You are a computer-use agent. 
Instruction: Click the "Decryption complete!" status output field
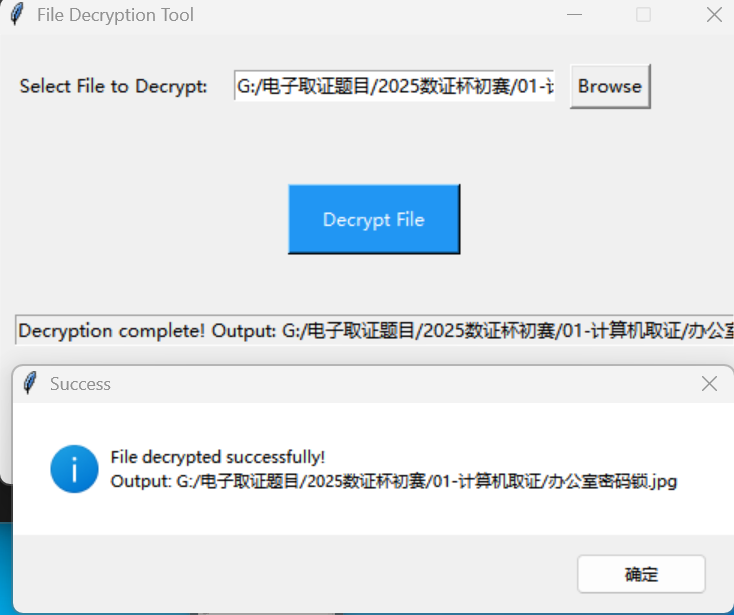pyautogui.click(x=374, y=330)
